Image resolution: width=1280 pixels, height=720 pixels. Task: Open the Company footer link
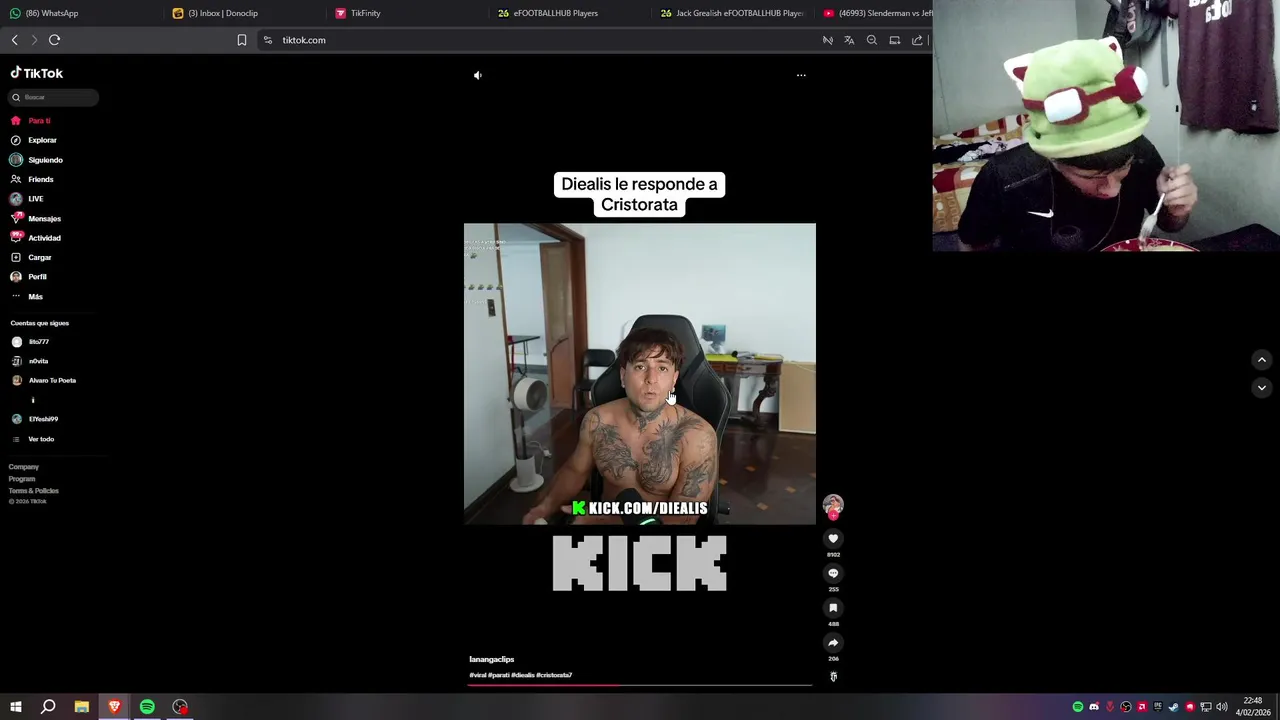(24, 467)
